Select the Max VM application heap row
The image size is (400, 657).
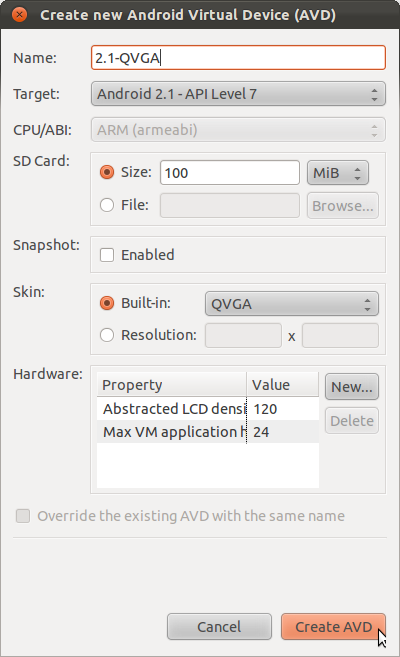point(208,432)
